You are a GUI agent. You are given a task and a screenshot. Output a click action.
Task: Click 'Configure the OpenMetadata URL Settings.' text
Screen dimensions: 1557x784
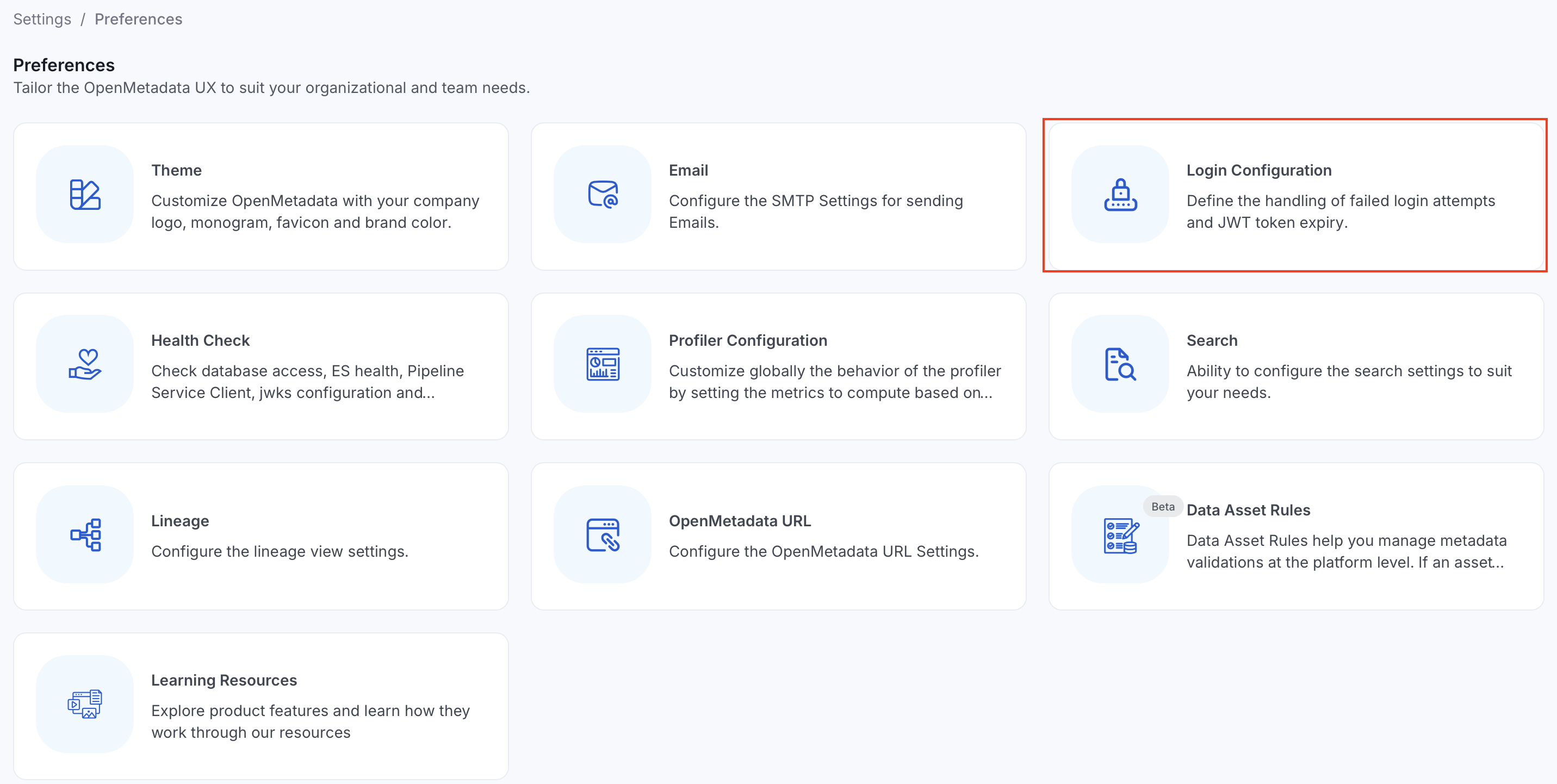pos(824,552)
